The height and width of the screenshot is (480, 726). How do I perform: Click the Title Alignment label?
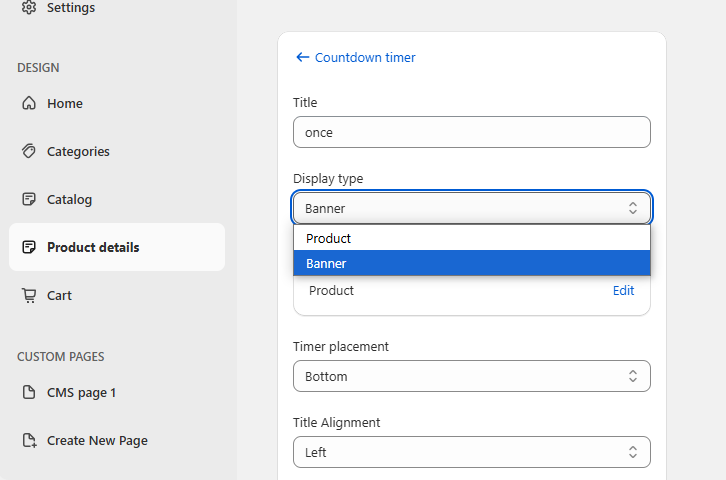click(337, 423)
